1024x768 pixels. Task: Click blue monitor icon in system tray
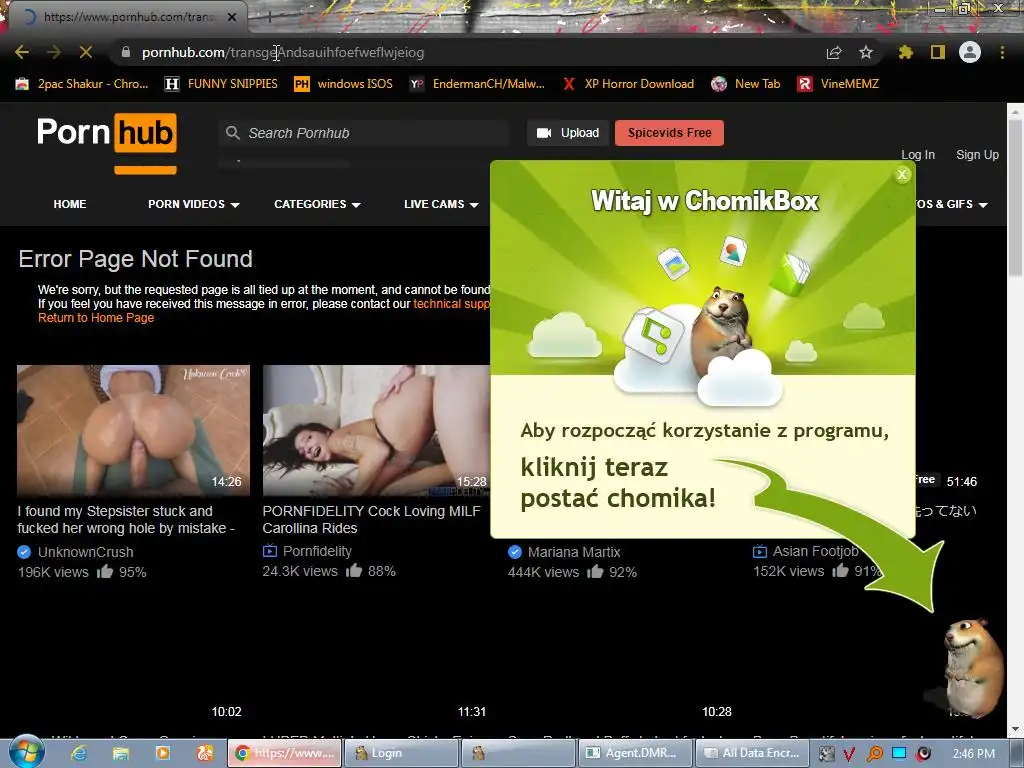[x=899, y=754]
